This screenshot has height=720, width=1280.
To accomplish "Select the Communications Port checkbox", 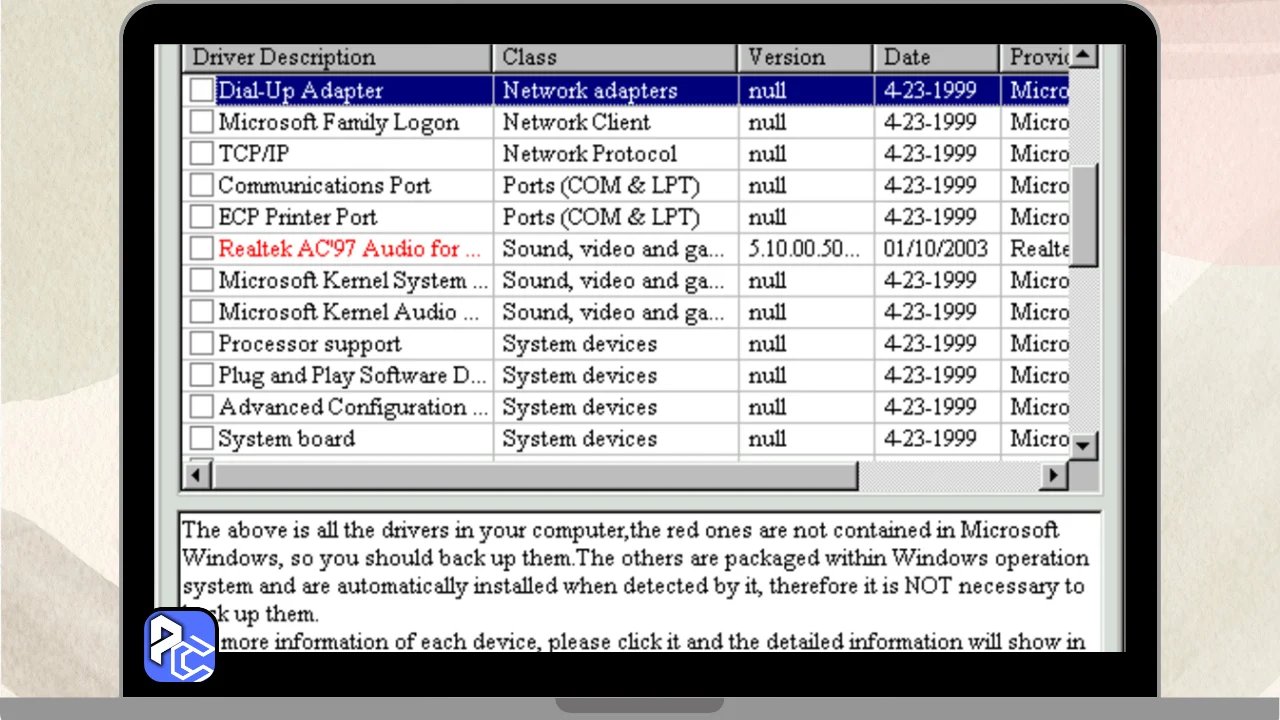I will [x=202, y=185].
